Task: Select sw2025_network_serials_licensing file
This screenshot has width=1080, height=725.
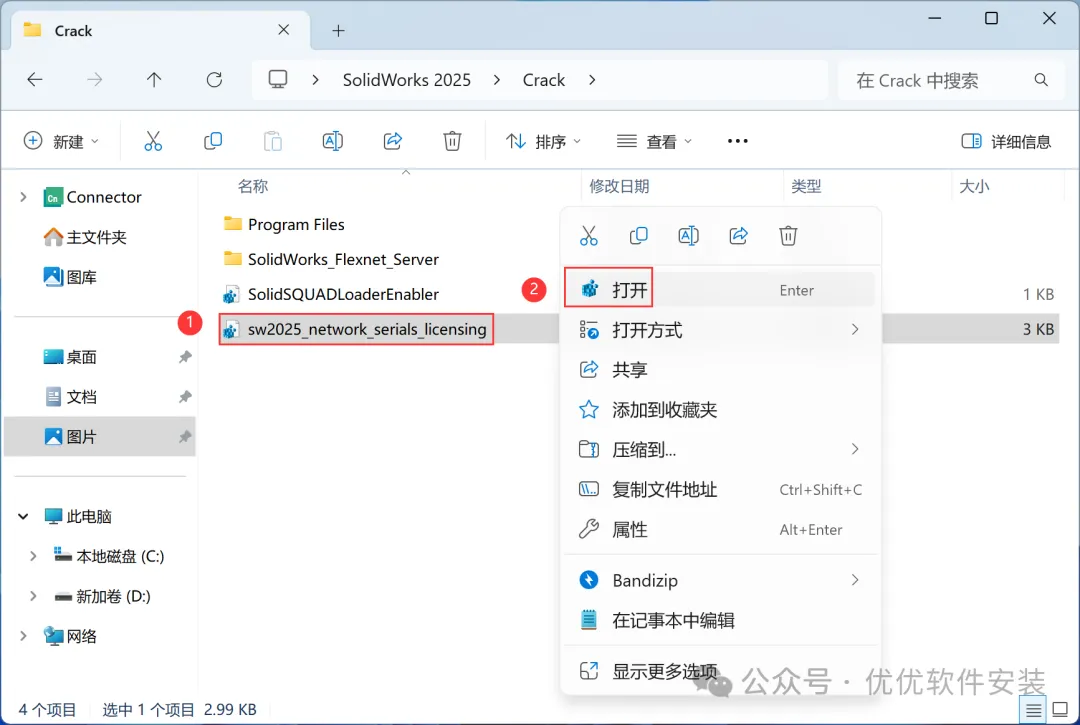Action: 367,329
